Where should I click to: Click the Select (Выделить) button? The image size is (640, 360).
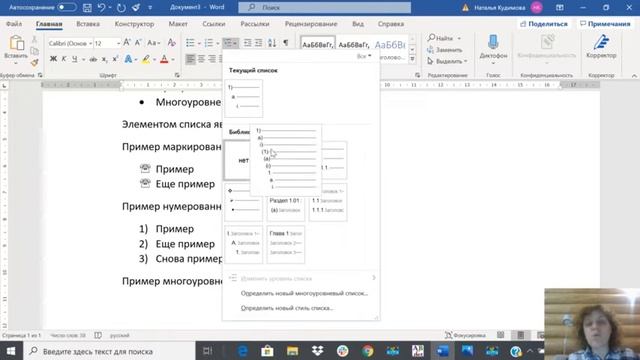(x=447, y=61)
